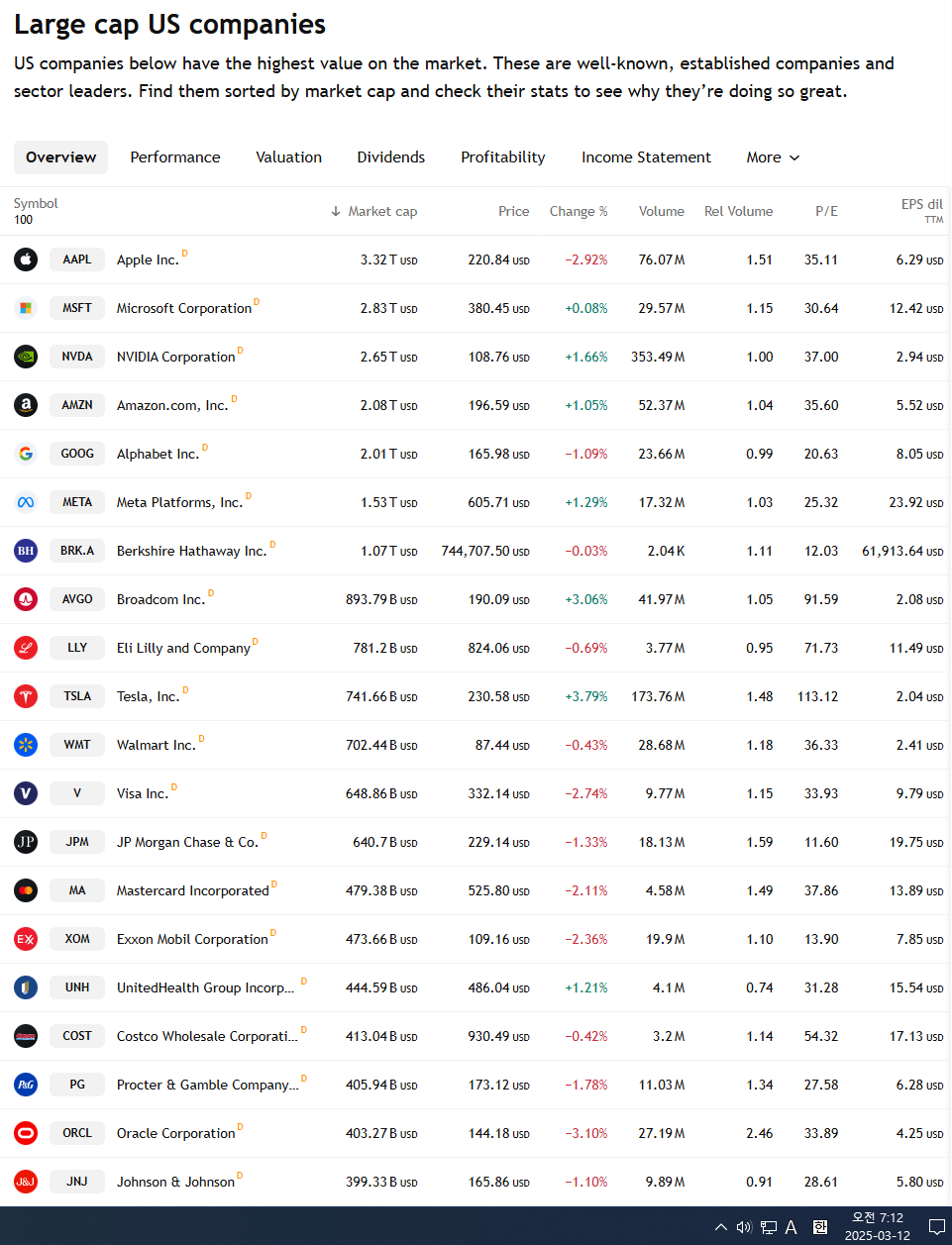Sort the table by Market cap
This screenshot has height=1245, width=952.
coord(373,211)
